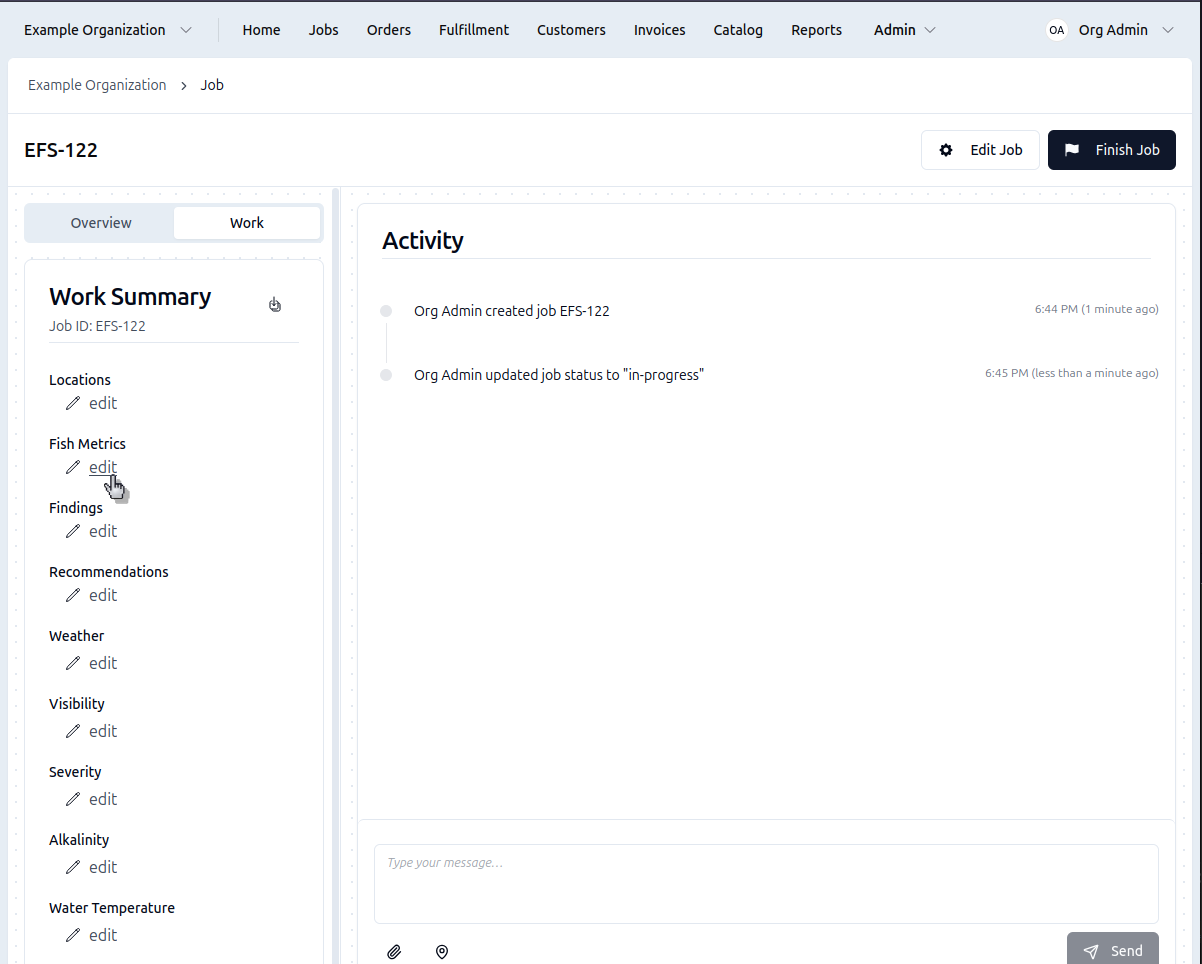
Task: Click edit link under Recommendations
Action: [x=103, y=595]
